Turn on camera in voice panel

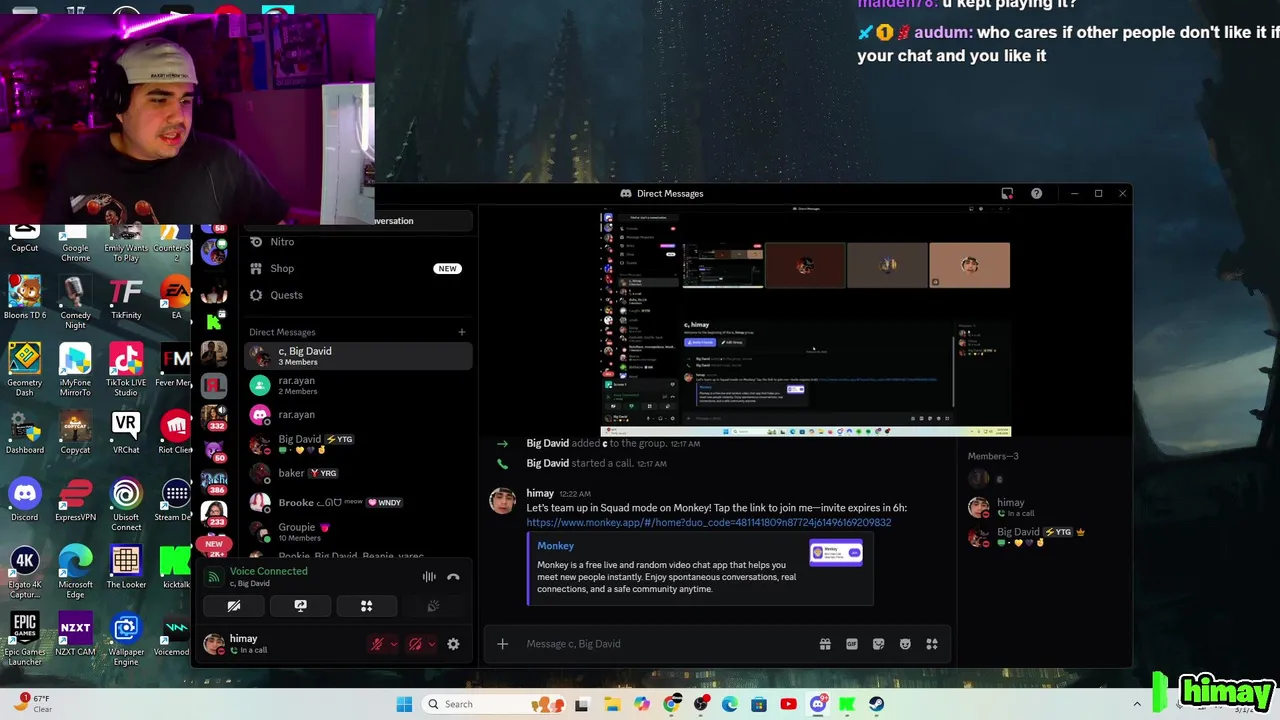pos(234,606)
